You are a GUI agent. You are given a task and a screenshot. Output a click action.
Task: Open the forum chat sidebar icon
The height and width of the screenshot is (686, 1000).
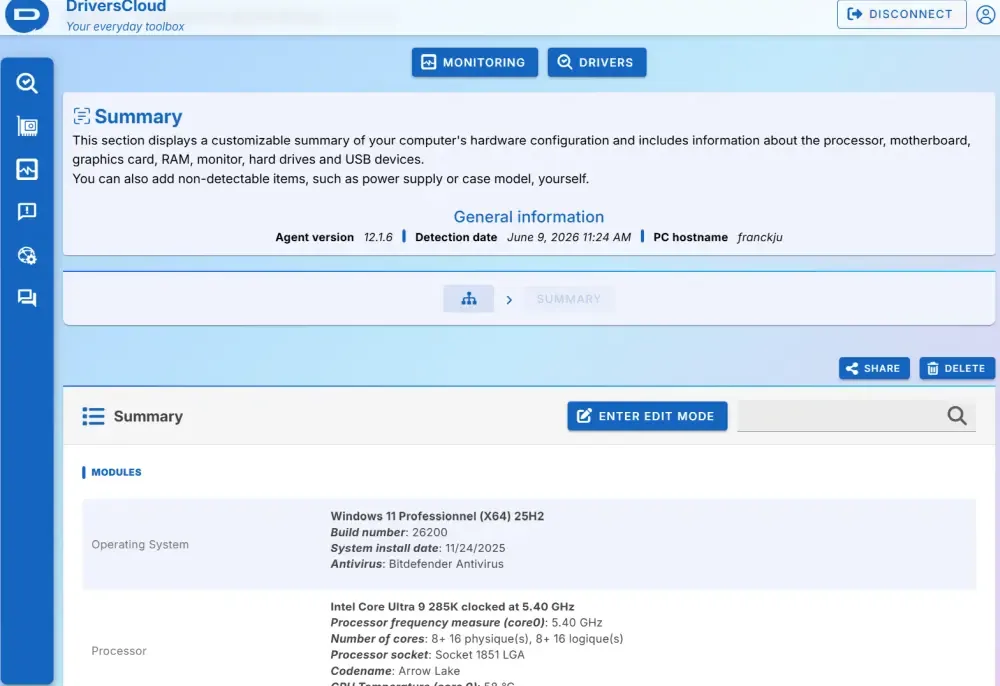(27, 298)
